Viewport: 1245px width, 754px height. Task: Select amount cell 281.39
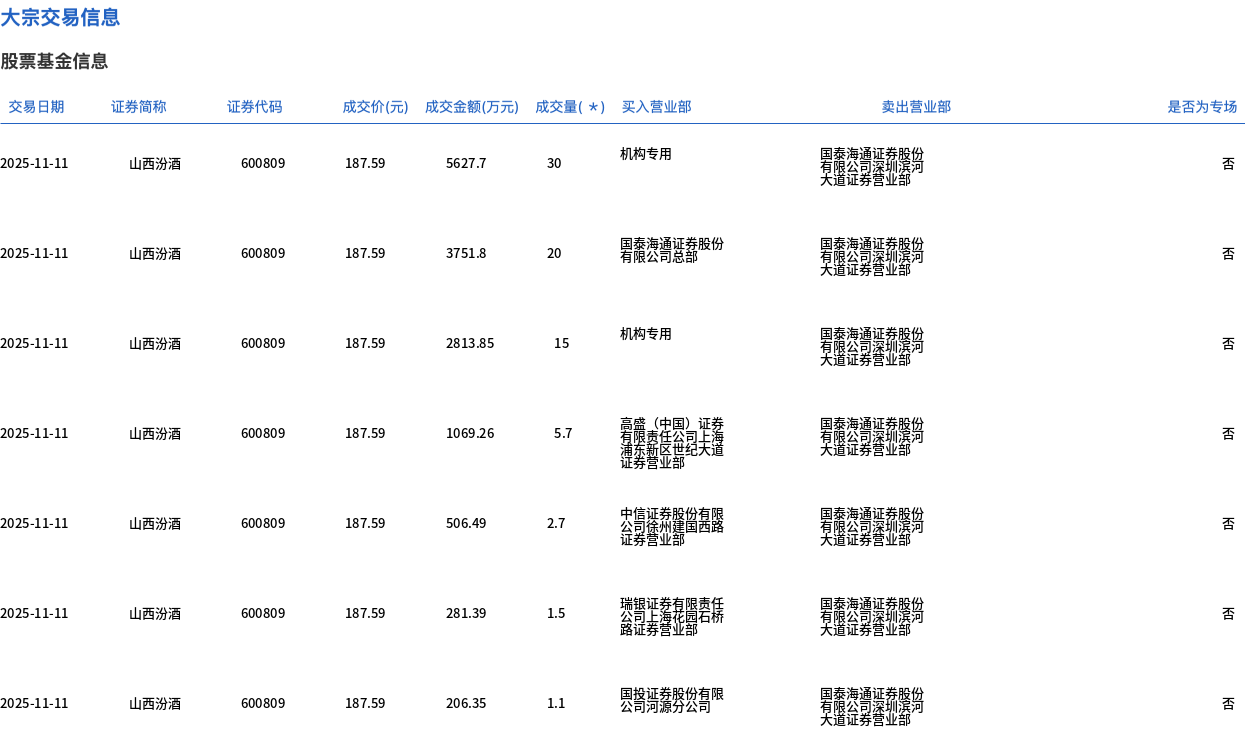pos(466,613)
